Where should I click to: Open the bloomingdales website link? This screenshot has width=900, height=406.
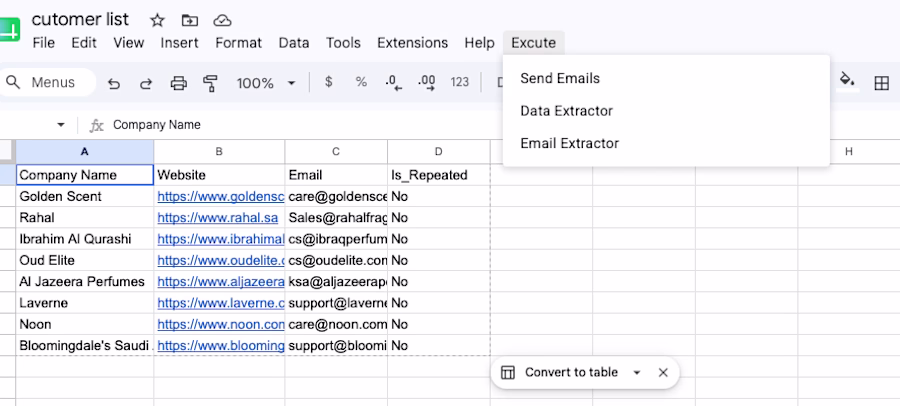(221, 346)
